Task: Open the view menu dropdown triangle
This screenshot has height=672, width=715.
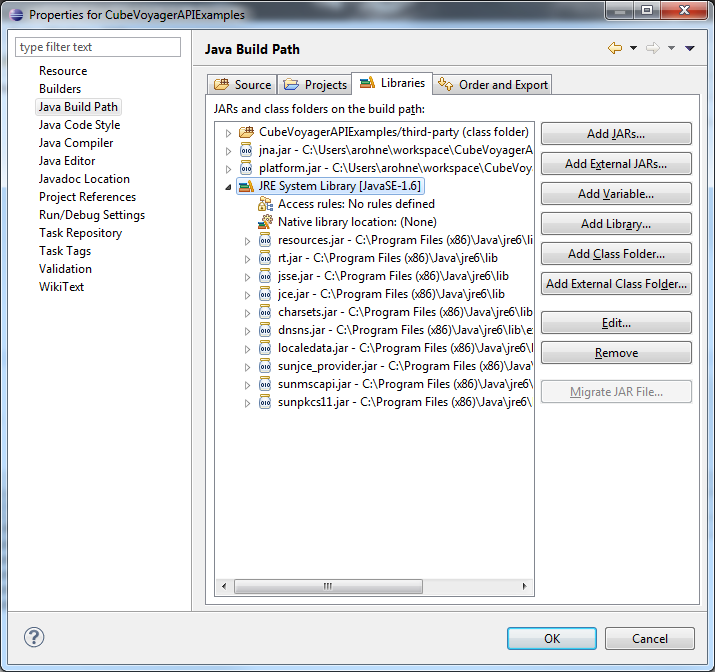Action: (x=690, y=48)
